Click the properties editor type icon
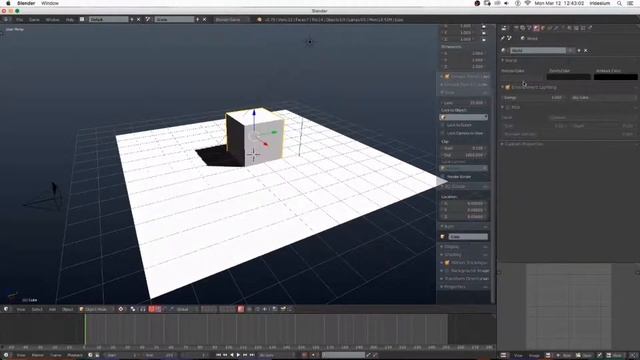The height and width of the screenshot is (360, 640). 504,28
